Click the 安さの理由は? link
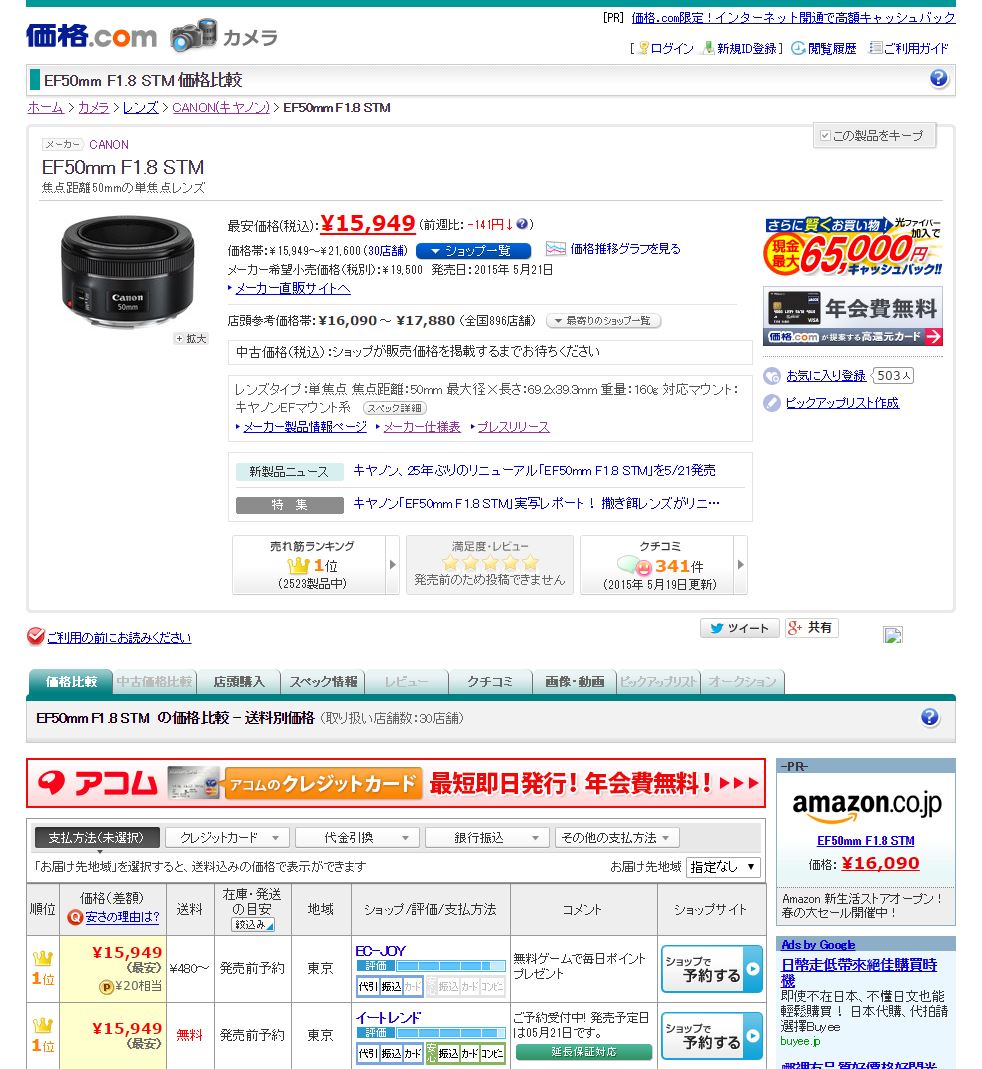Viewport: 982px width, 1069px height. tap(122, 918)
